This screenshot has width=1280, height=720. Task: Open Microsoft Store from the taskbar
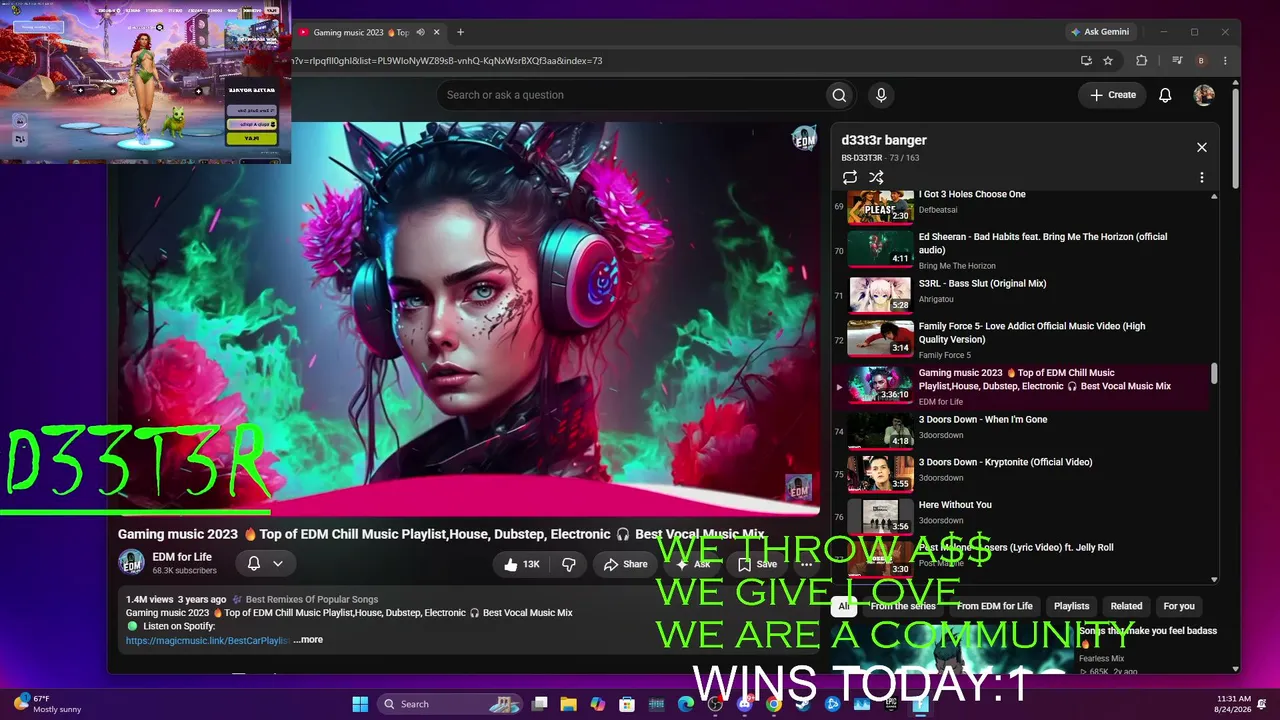(x=627, y=704)
